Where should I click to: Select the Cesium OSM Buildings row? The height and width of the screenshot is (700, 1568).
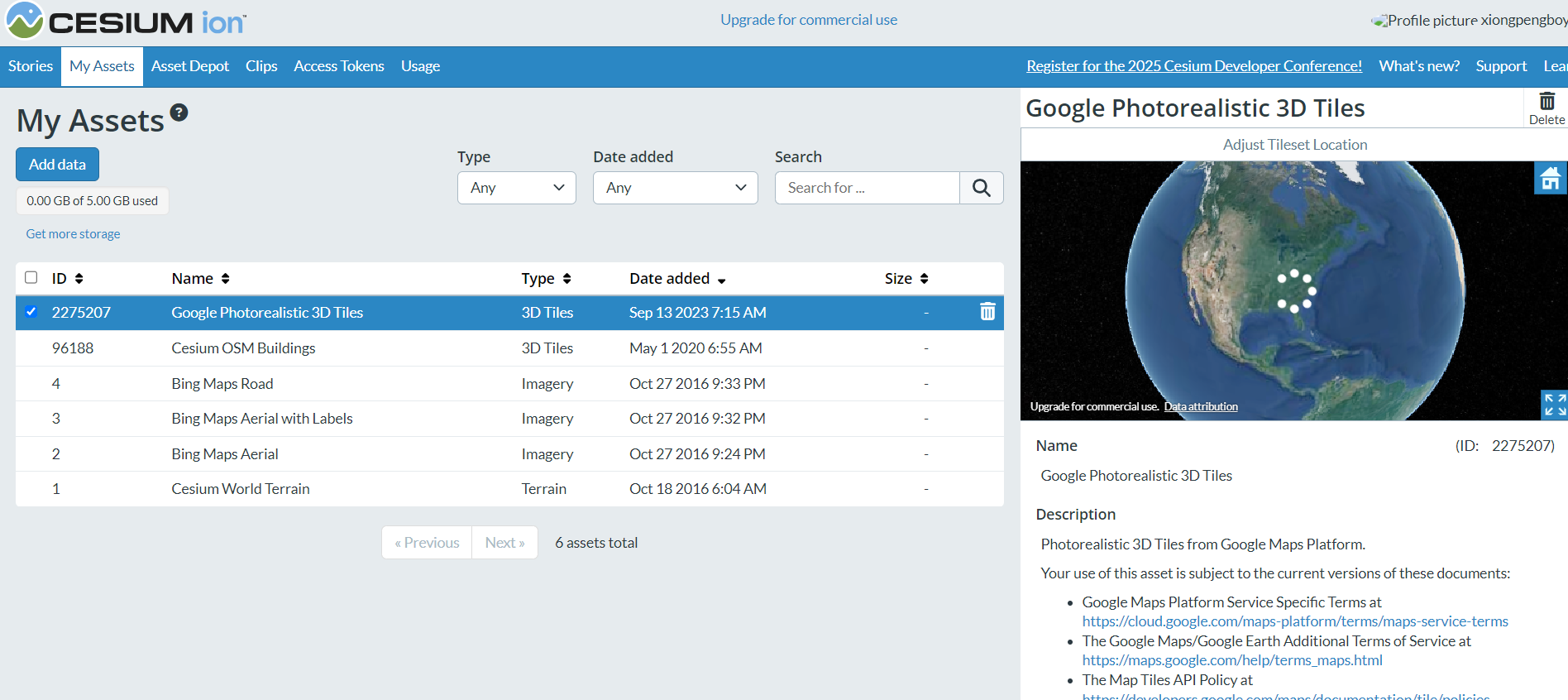(x=509, y=348)
